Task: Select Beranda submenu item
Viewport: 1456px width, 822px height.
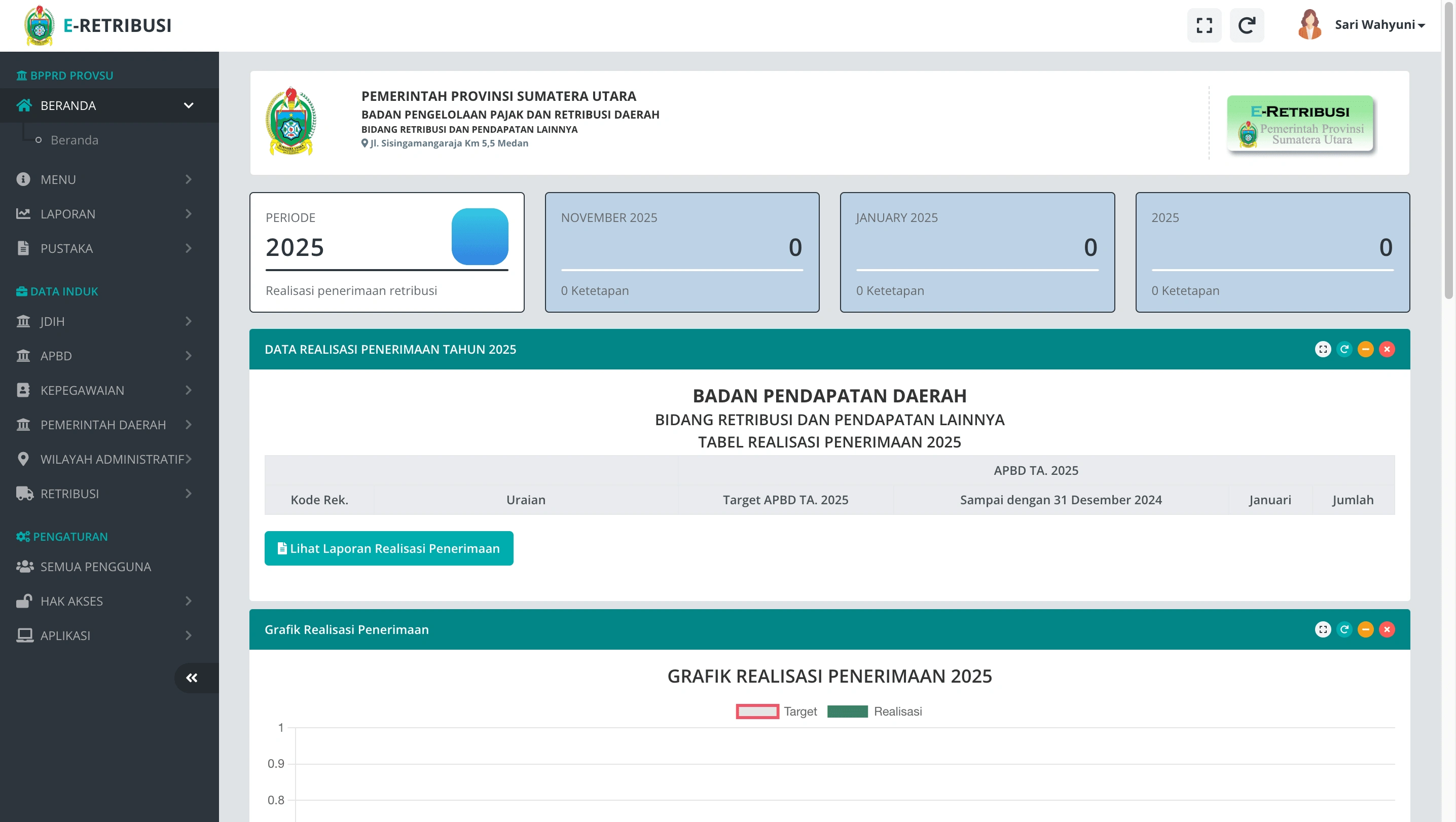Action: coord(75,140)
